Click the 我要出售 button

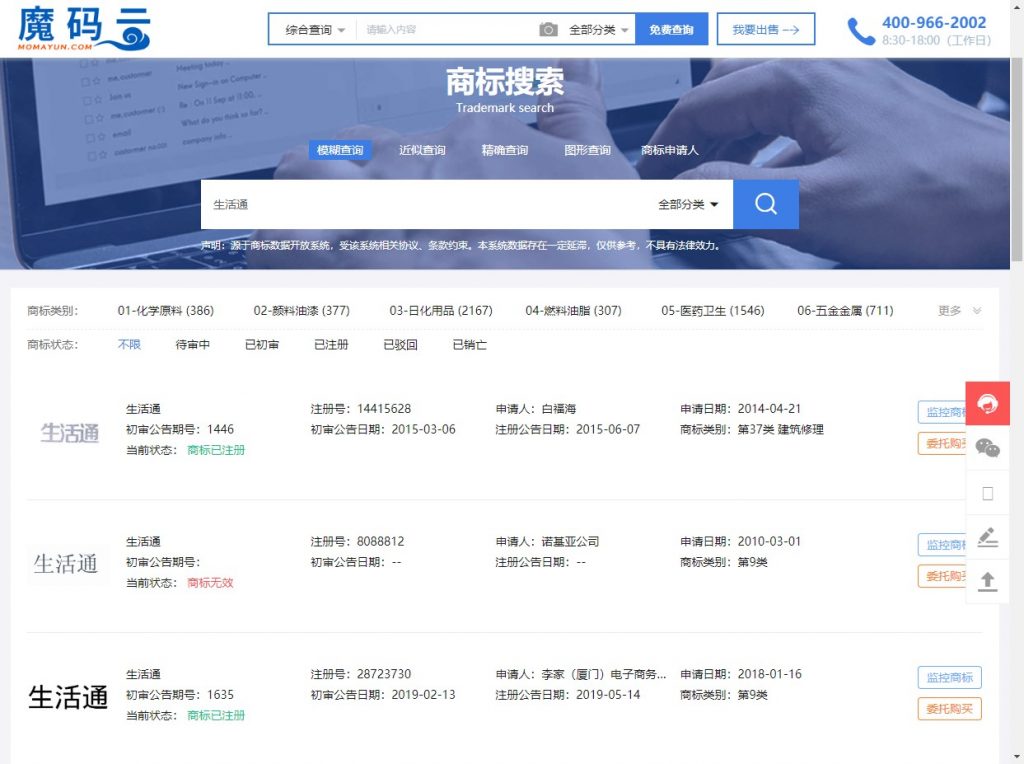765,29
